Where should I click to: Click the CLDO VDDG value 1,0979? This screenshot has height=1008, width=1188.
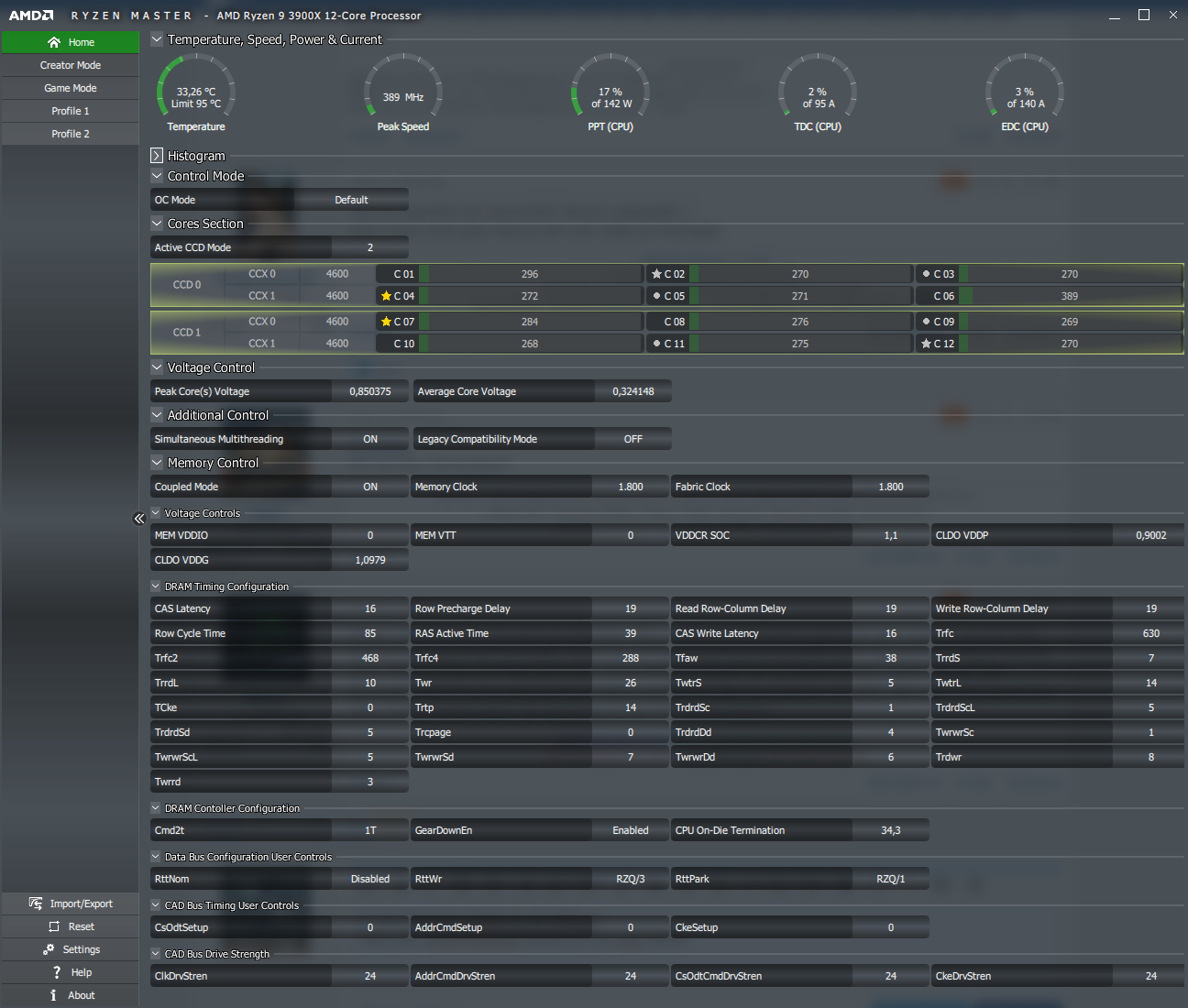pyautogui.click(x=370, y=560)
